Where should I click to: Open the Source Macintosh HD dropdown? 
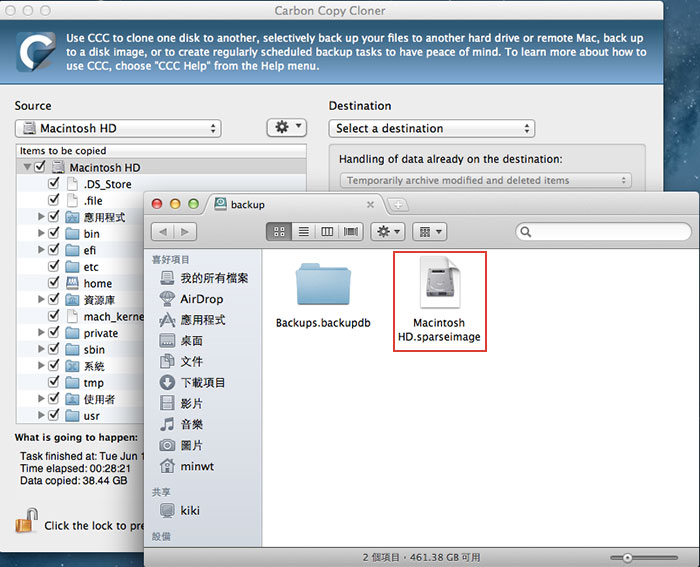(x=118, y=129)
